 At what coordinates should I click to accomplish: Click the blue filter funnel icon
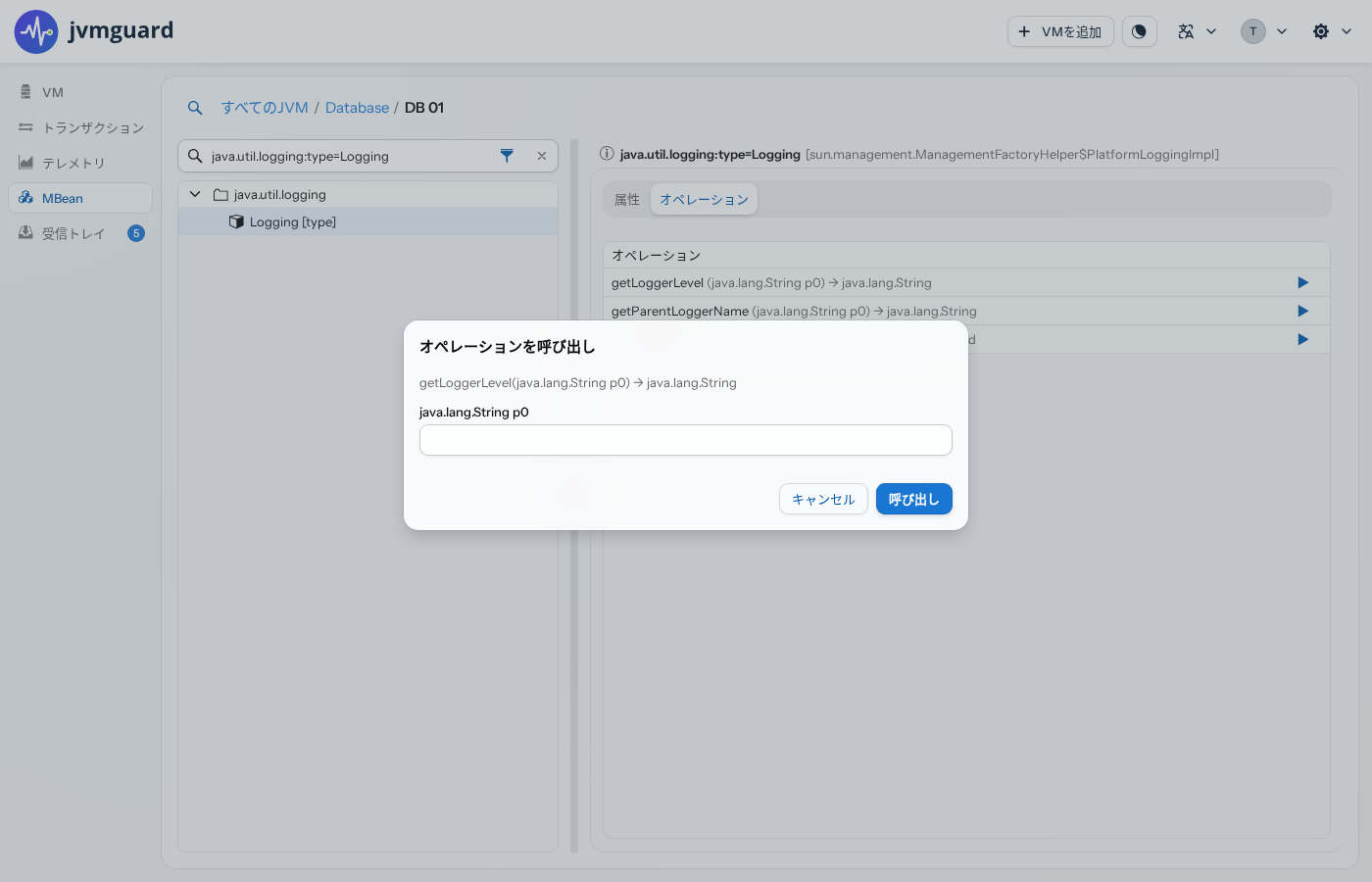pos(507,156)
